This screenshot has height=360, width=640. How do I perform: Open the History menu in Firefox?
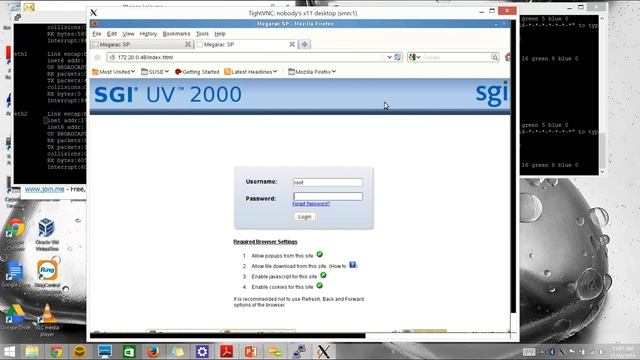point(148,34)
